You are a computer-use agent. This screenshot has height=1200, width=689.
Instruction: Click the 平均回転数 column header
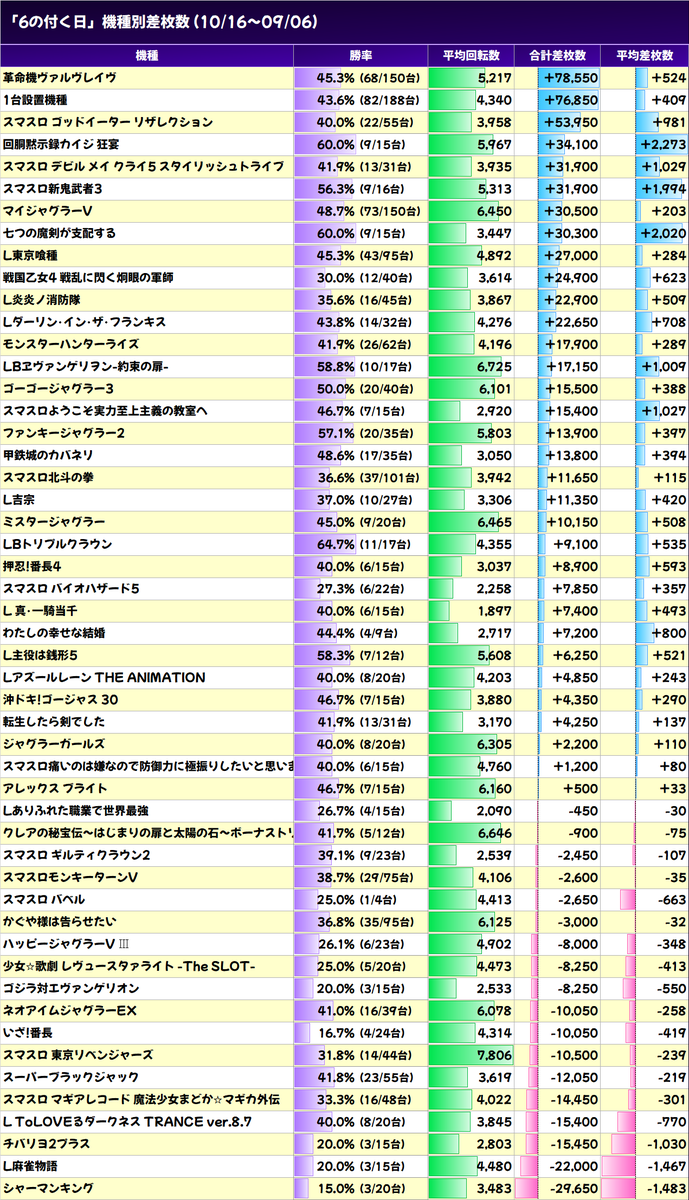tap(469, 55)
